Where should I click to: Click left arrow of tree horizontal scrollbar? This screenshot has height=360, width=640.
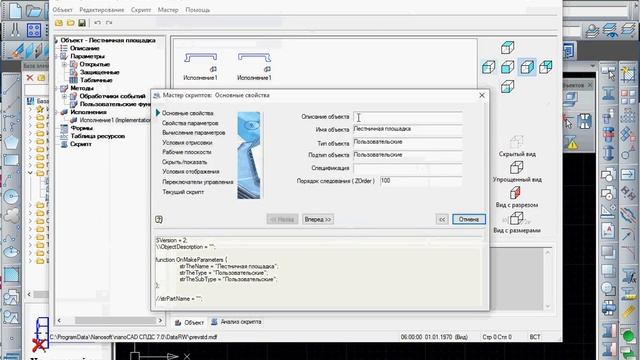(x=60, y=321)
